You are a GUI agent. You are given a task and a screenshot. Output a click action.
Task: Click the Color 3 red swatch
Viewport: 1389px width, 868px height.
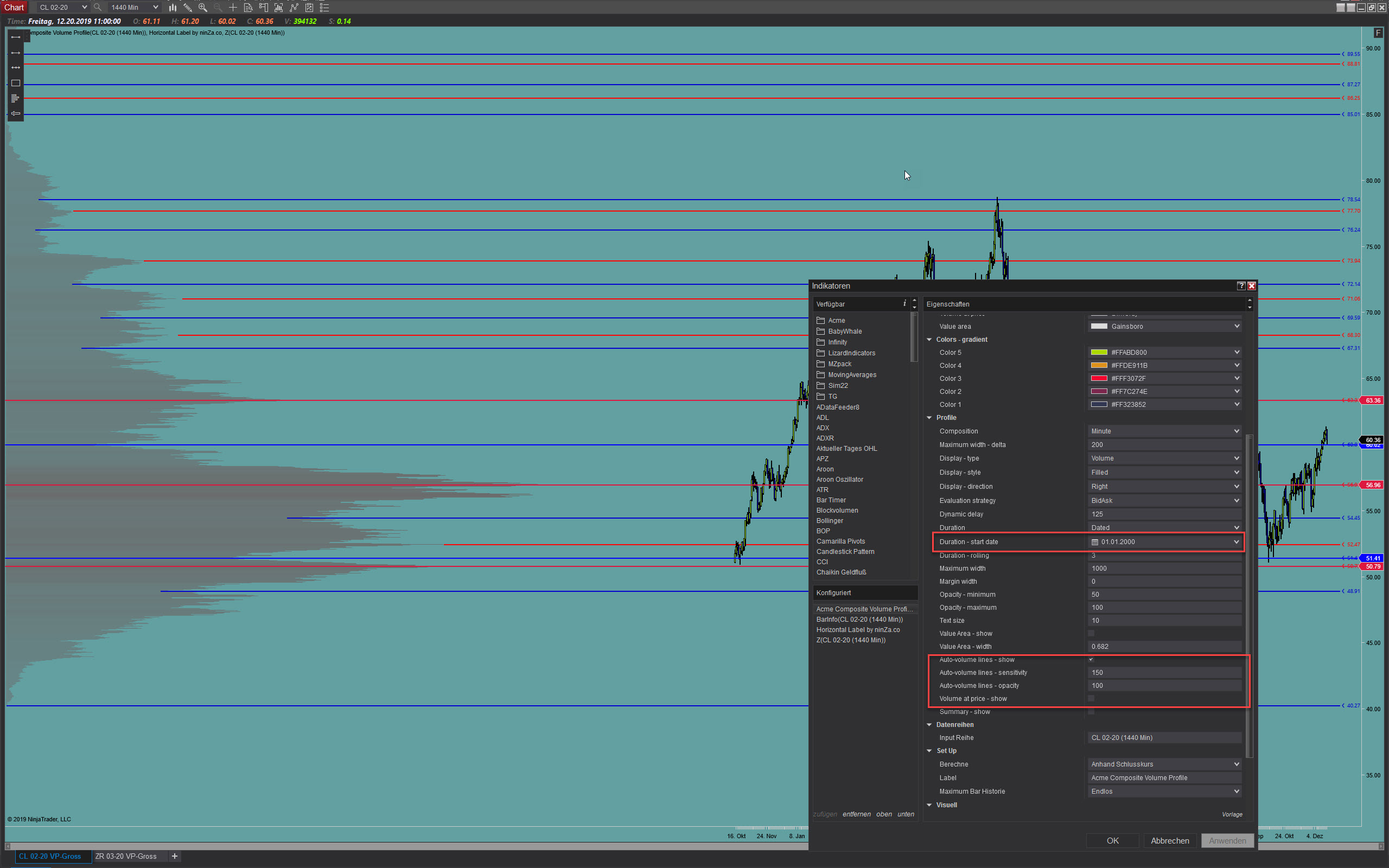point(1099,378)
